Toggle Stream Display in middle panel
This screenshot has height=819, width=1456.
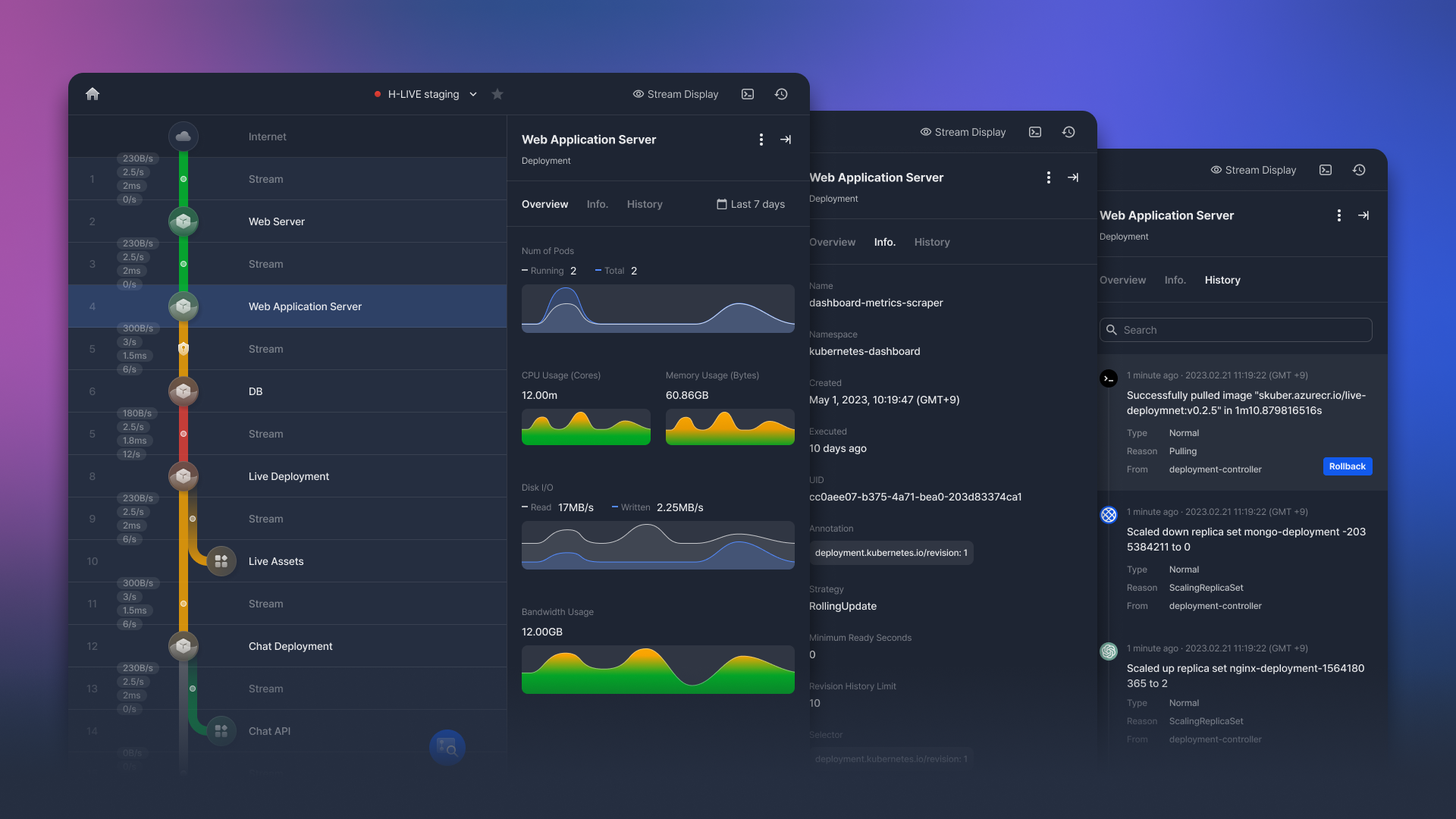[963, 132]
